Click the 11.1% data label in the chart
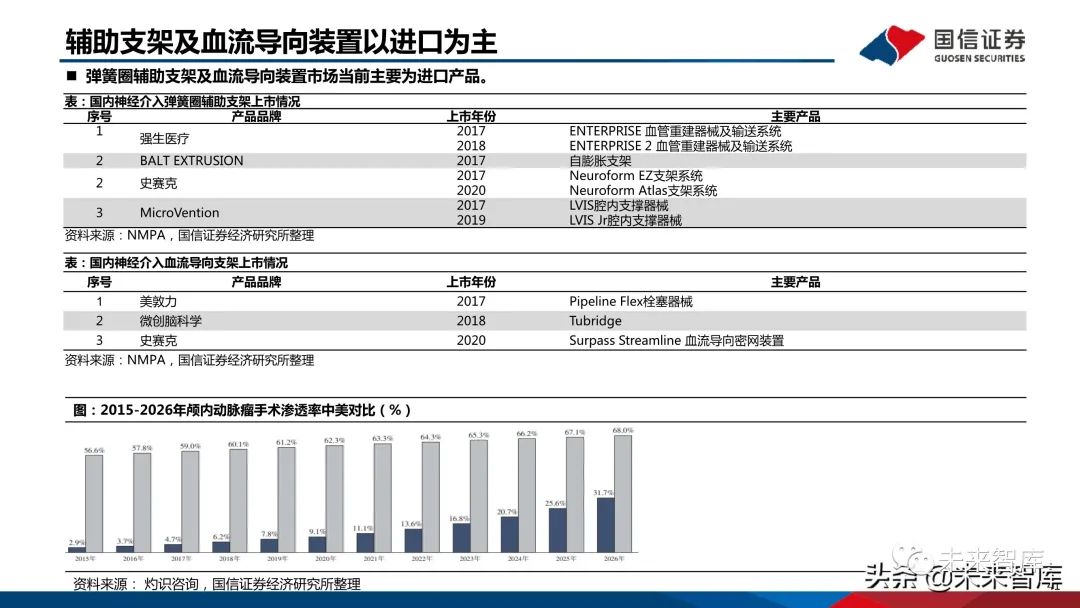Image resolution: width=1080 pixels, height=608 pixels. (363, 528)
